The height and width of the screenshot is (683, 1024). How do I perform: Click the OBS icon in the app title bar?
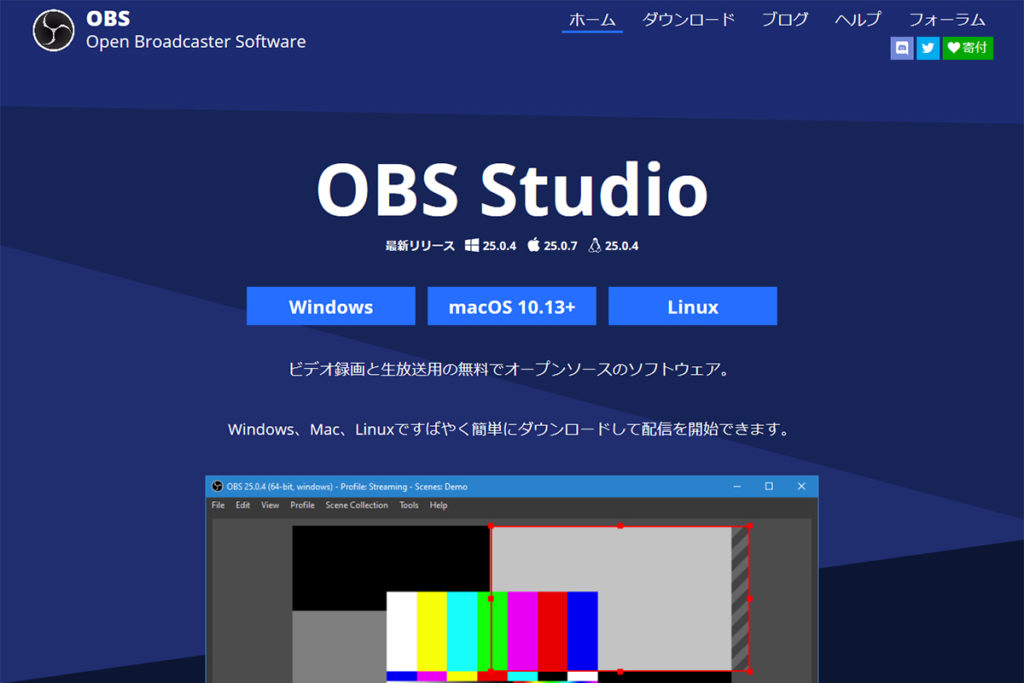pyautogui.click(x=215, y=486)
